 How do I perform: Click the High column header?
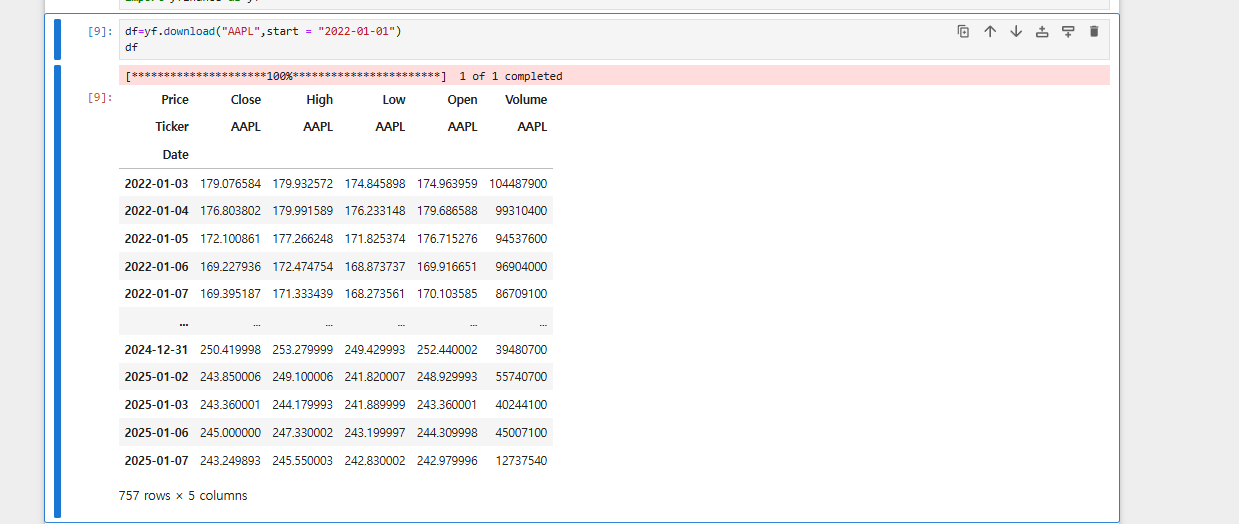320,100
